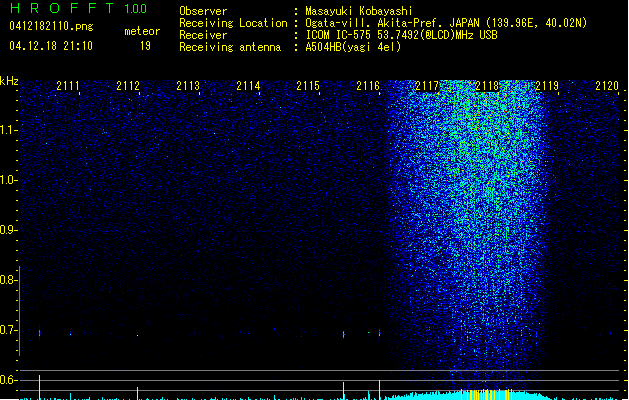Click the 1.1 kHz frequency label
629x400 pixels.
8,130
